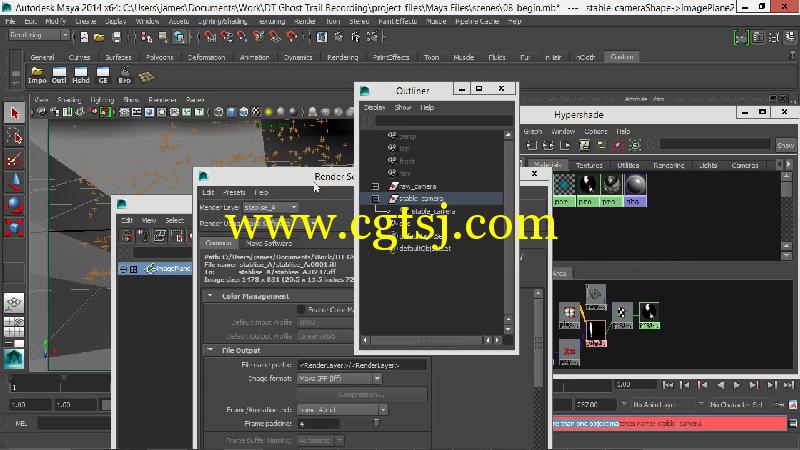Click the New Scene icon in status line
The height and width of the screenshot is (450, 800).
coord(84,37)
